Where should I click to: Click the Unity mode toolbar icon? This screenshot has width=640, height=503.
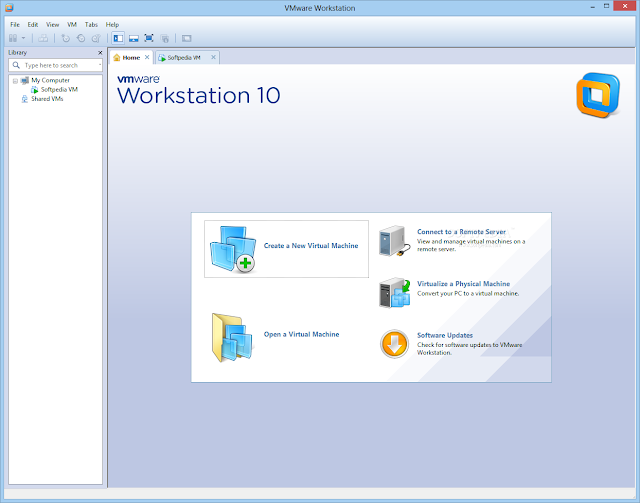(165, 38)
